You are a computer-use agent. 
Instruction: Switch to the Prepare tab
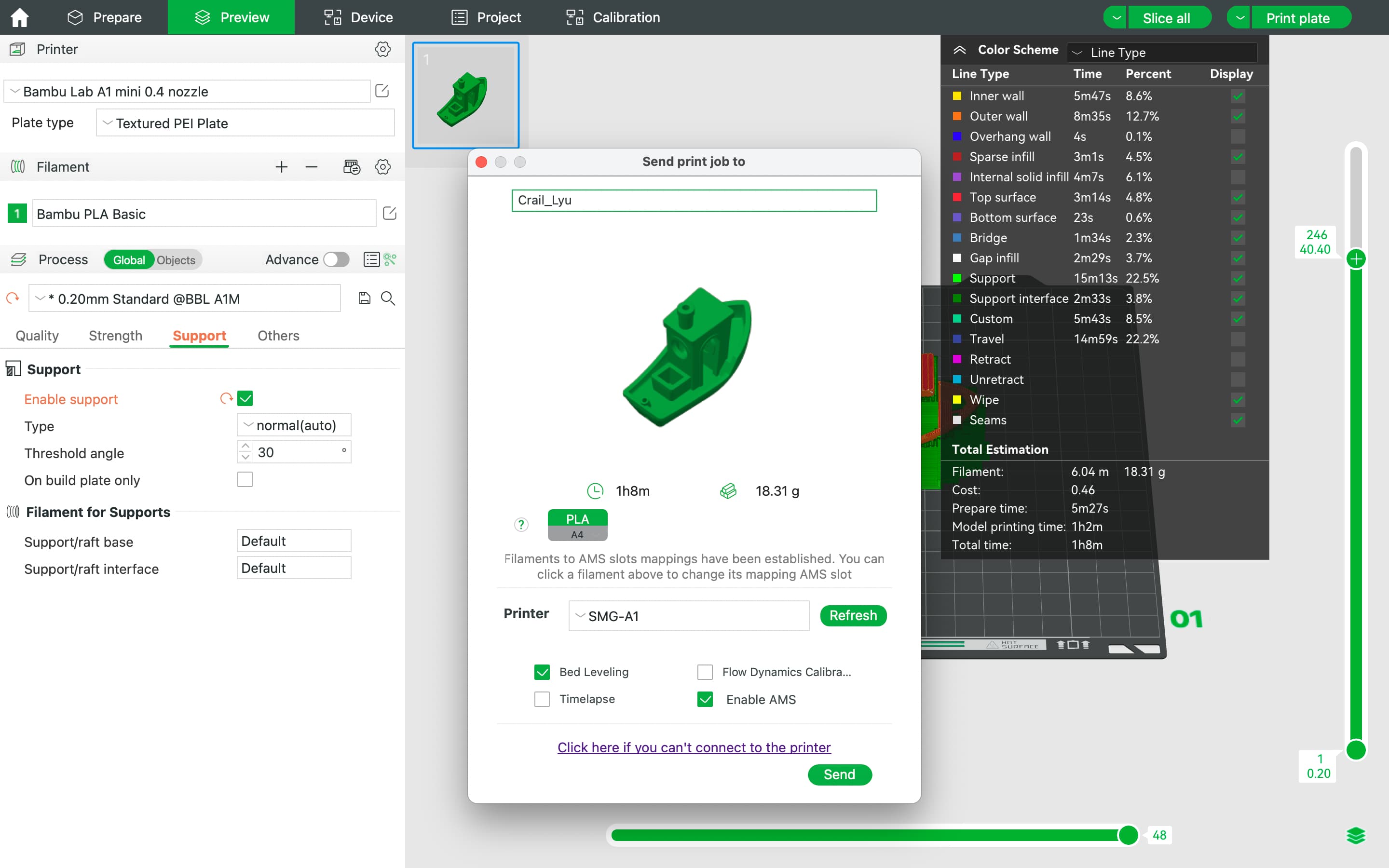[x=105, y=17]
